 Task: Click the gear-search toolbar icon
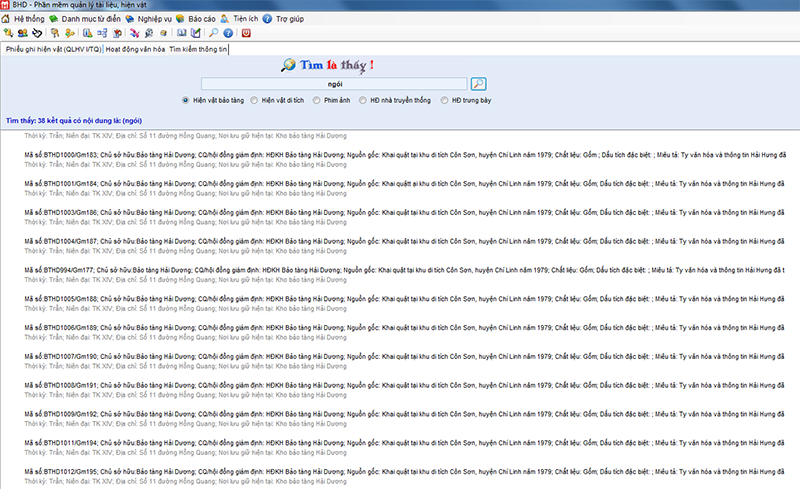pos(149,33)
